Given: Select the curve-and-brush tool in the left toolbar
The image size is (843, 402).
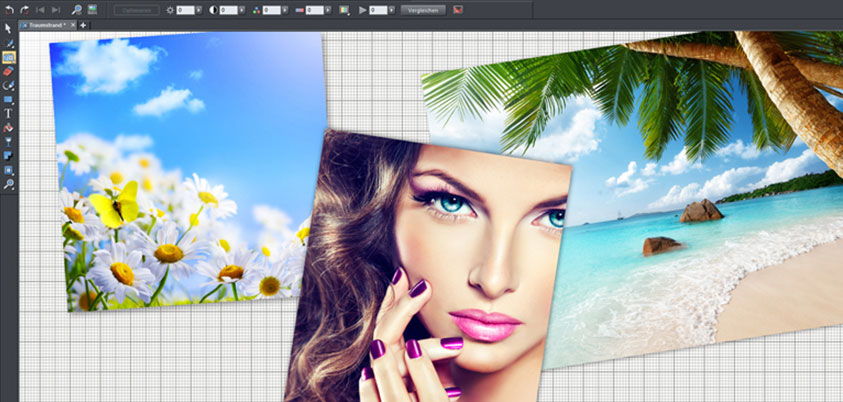Looking at the screenshot, I should [x=9, y=85].
